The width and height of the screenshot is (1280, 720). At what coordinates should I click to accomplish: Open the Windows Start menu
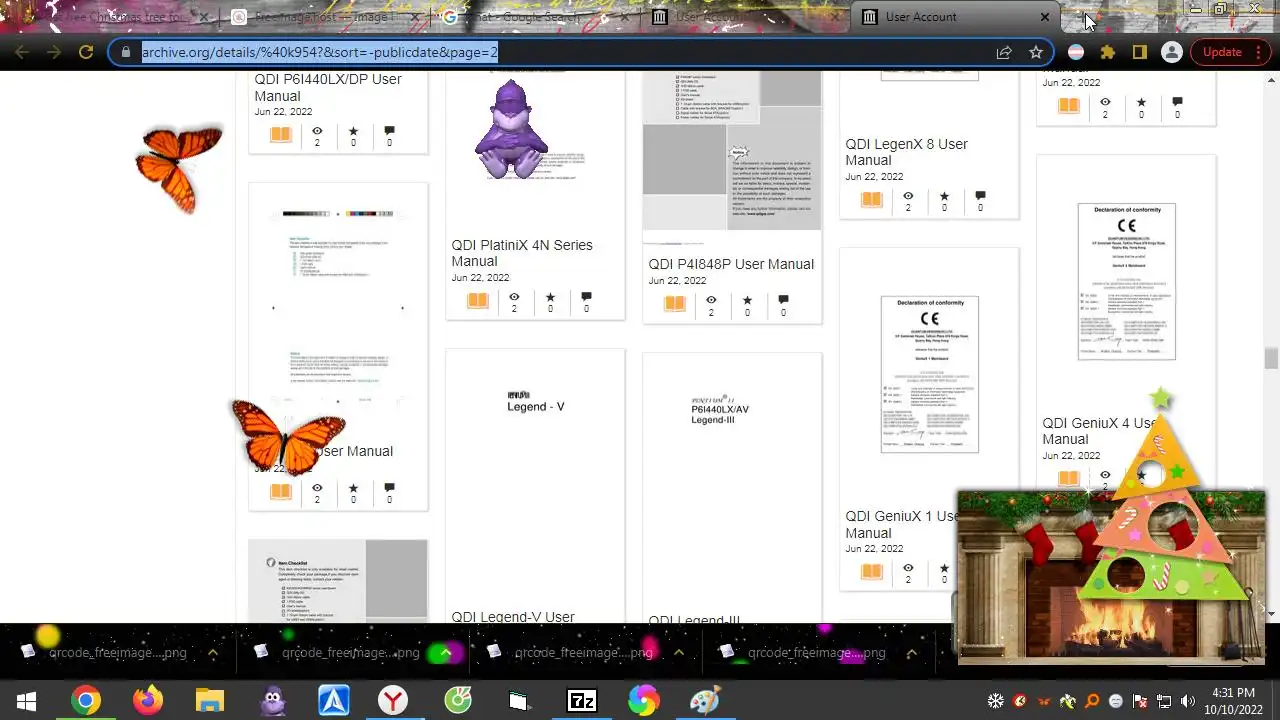27,701
